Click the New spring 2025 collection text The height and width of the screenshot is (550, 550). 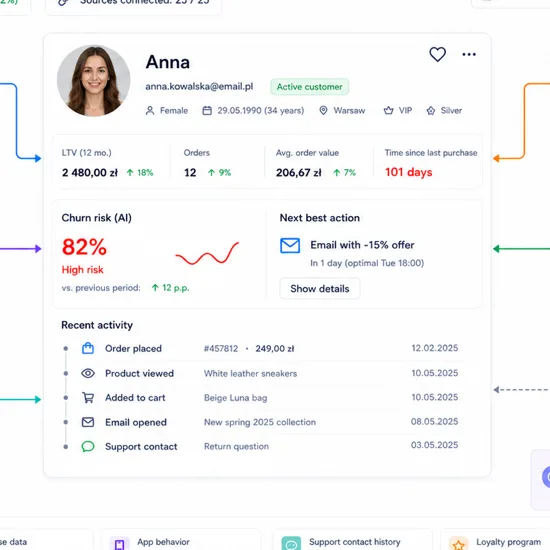coord(260,422)
